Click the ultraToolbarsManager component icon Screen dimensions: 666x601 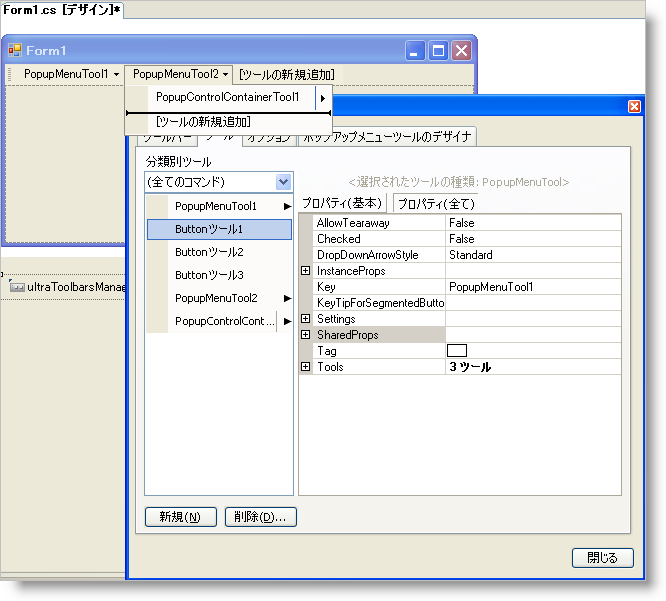pyautogui.click(x=17, y=287)
